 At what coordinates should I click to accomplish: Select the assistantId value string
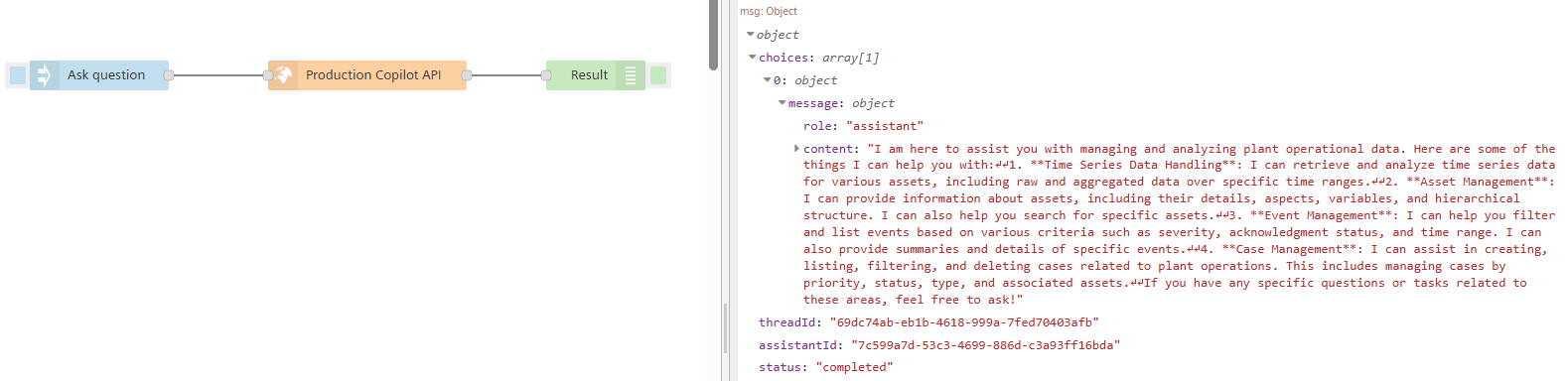click(x=985, y=345)
